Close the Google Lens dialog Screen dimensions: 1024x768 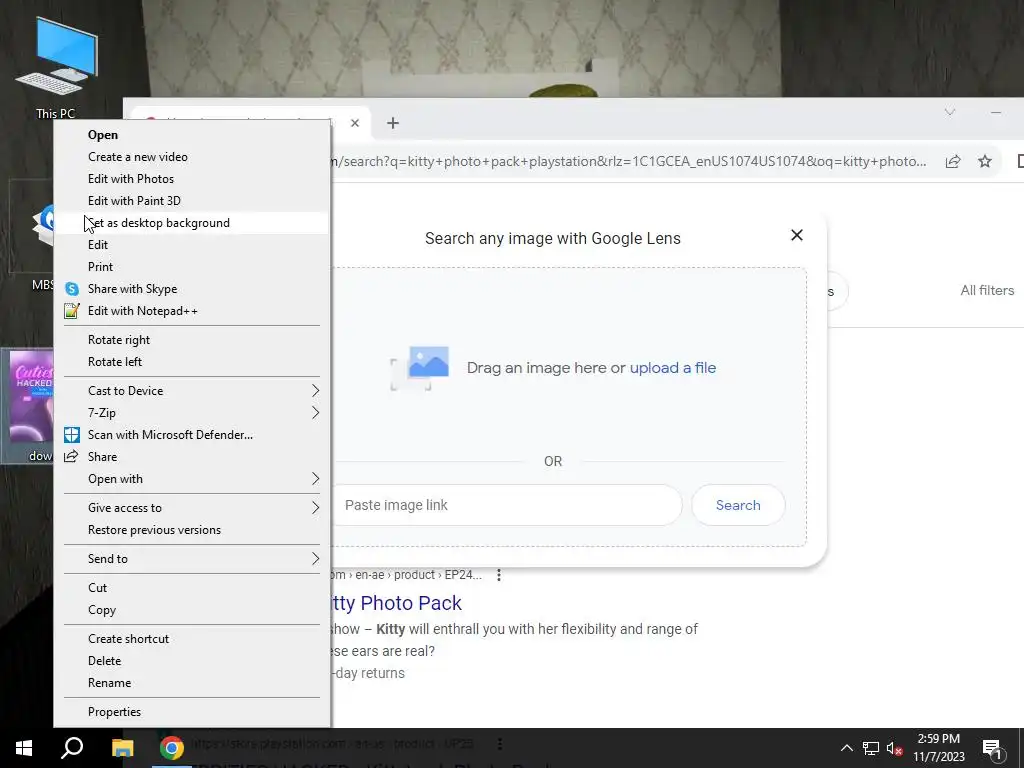click(x=797, y=235)
